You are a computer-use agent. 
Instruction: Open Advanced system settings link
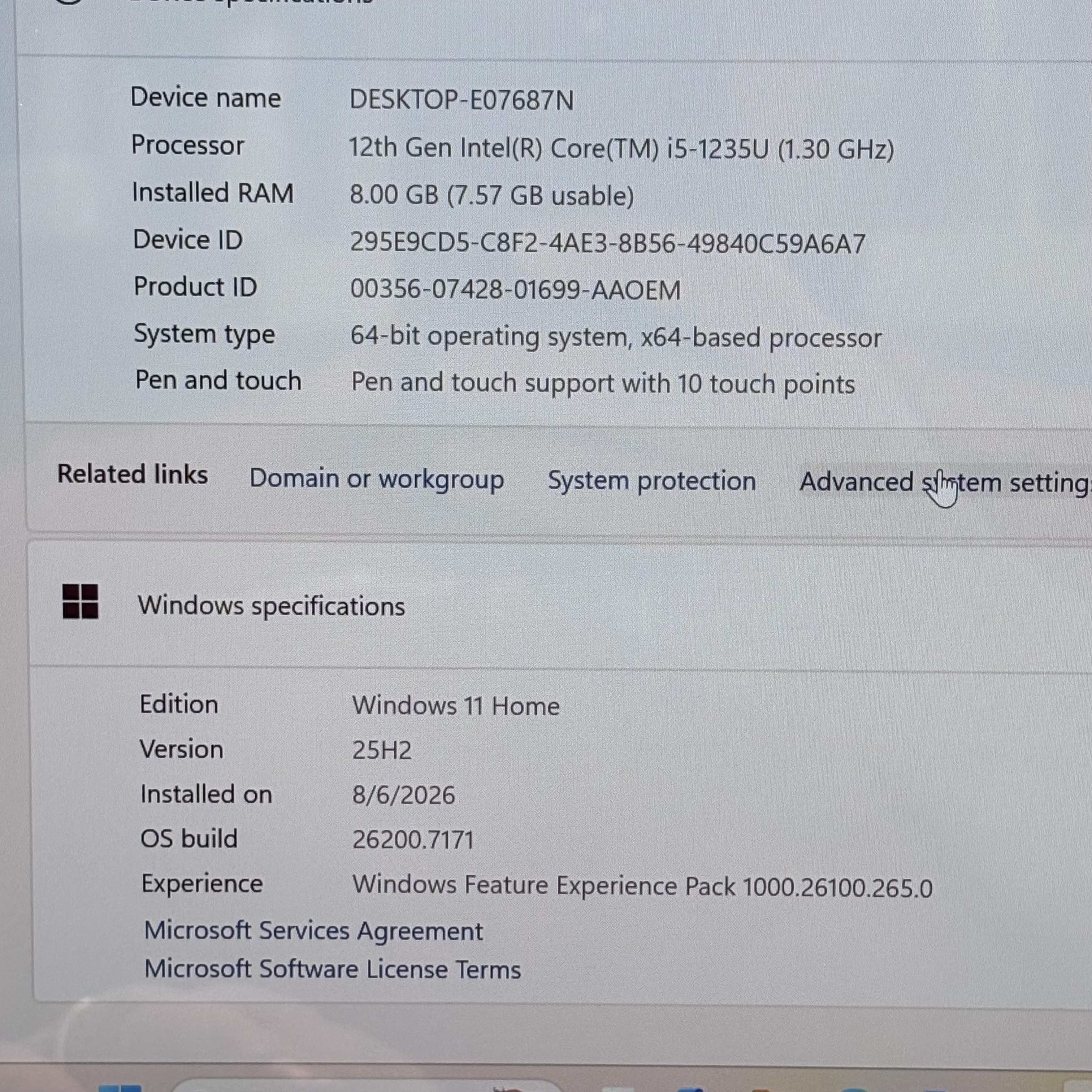[x=945, y=483]
